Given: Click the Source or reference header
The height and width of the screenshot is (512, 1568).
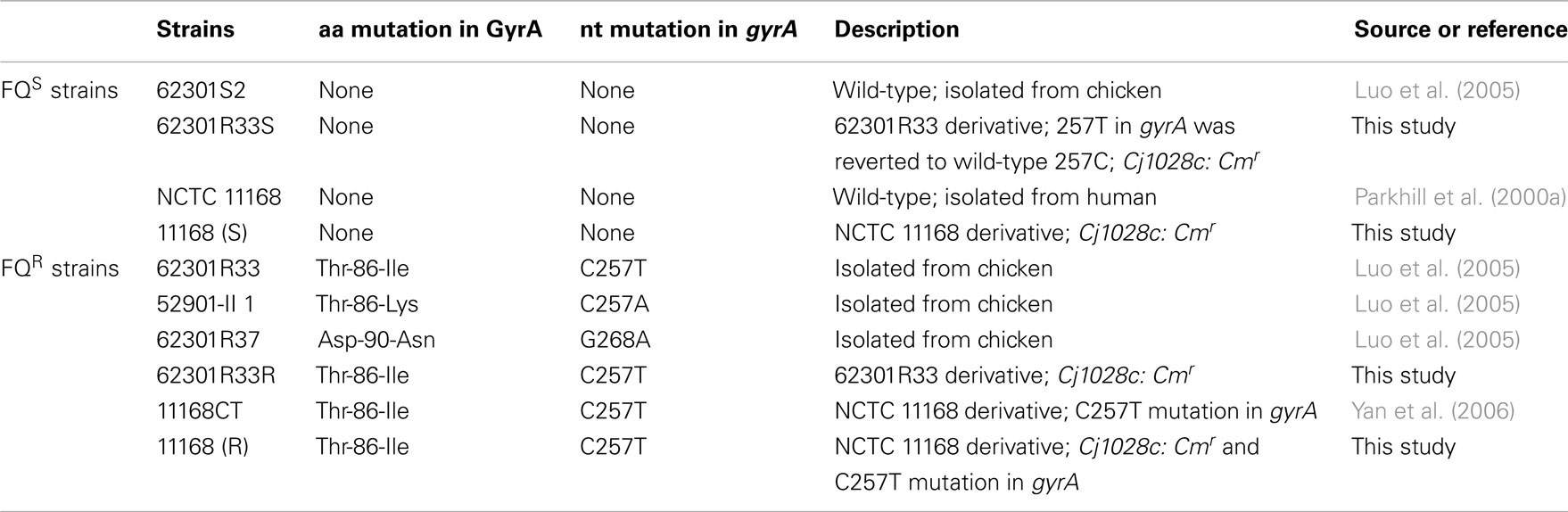Looking at the screenshot, I should pyautogui.click(x=1460, y=29).
